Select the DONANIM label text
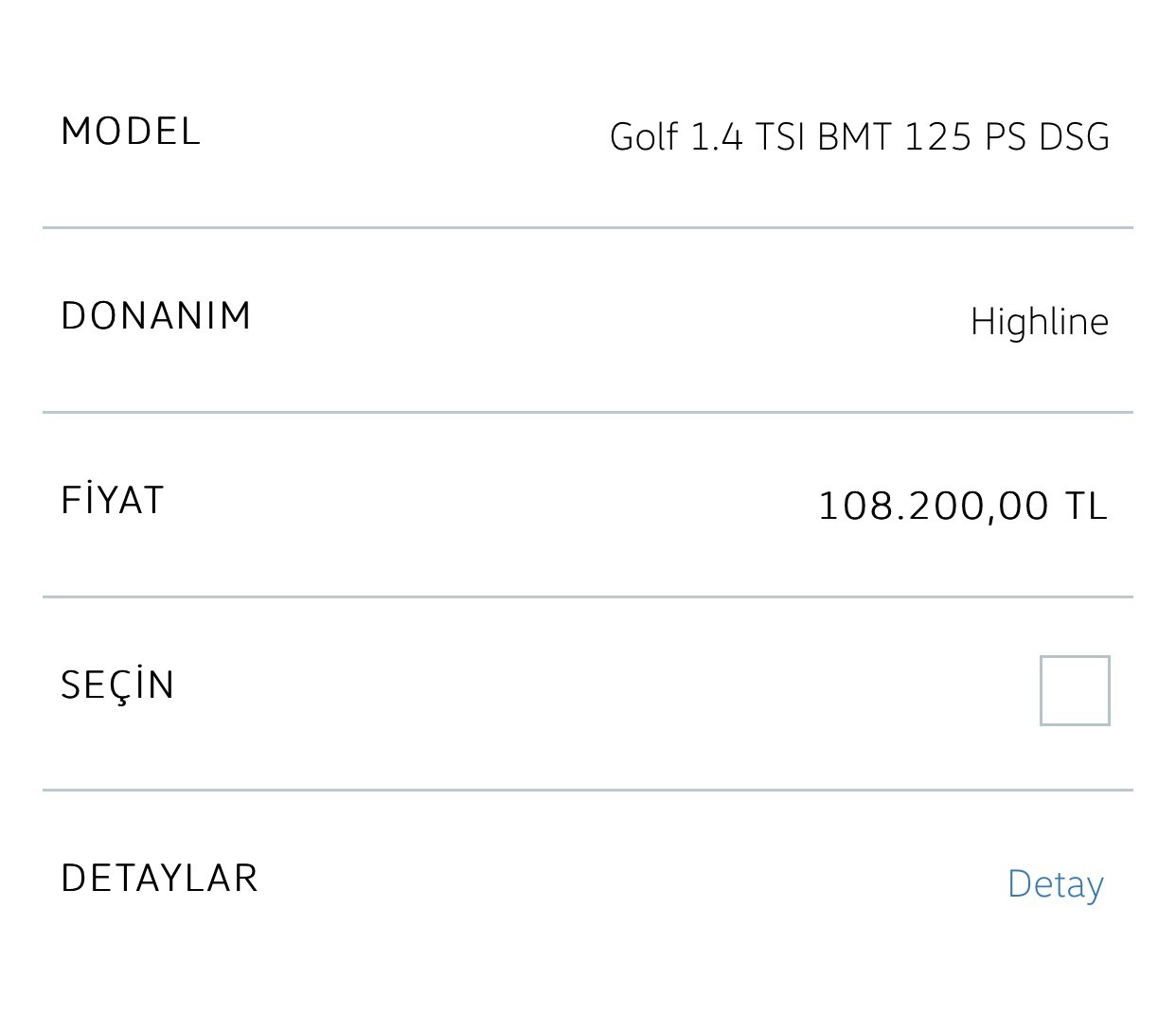The height and width of the screenshot is (1032, 1176). coord(156,316)
